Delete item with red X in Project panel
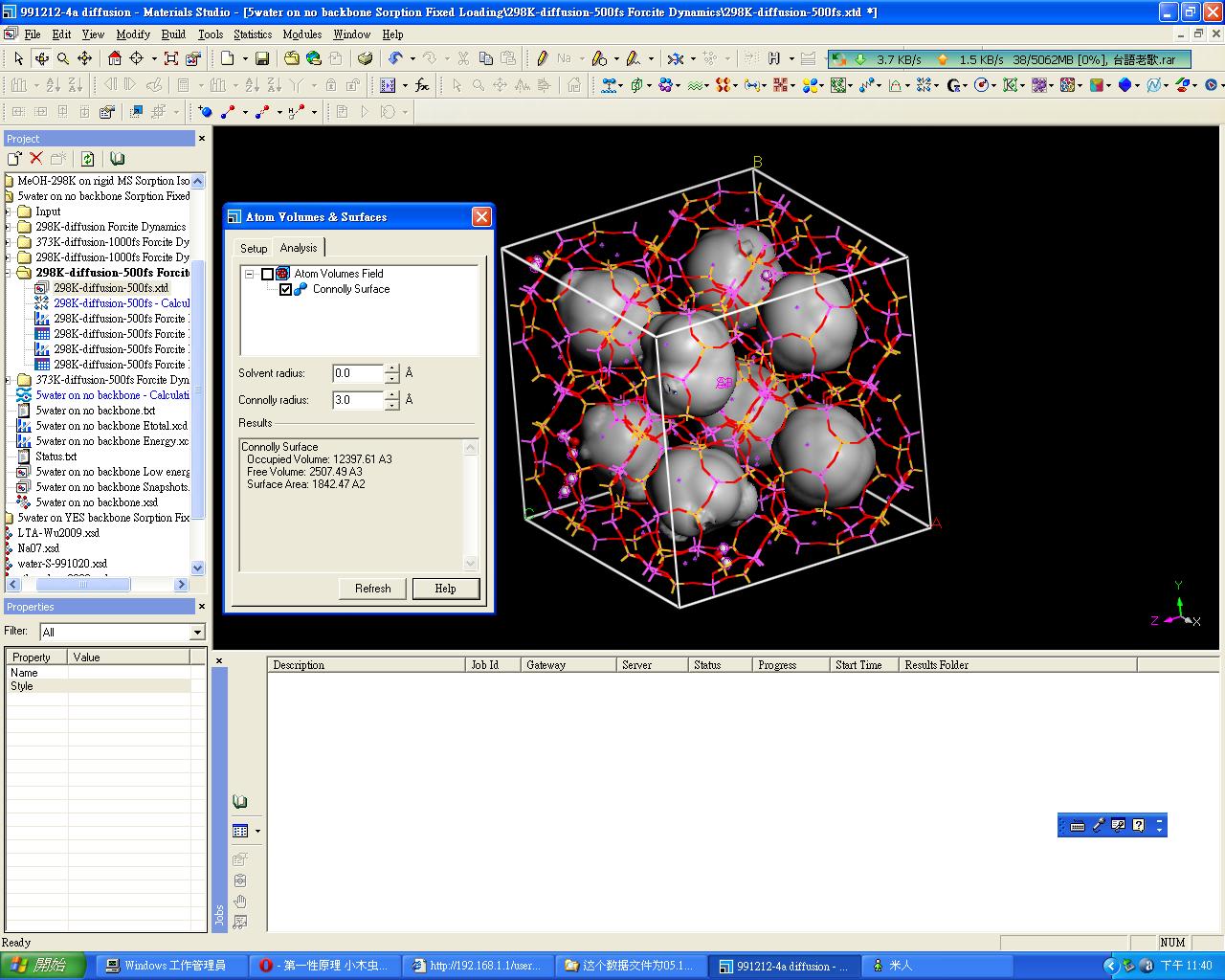 pos(36,159)
